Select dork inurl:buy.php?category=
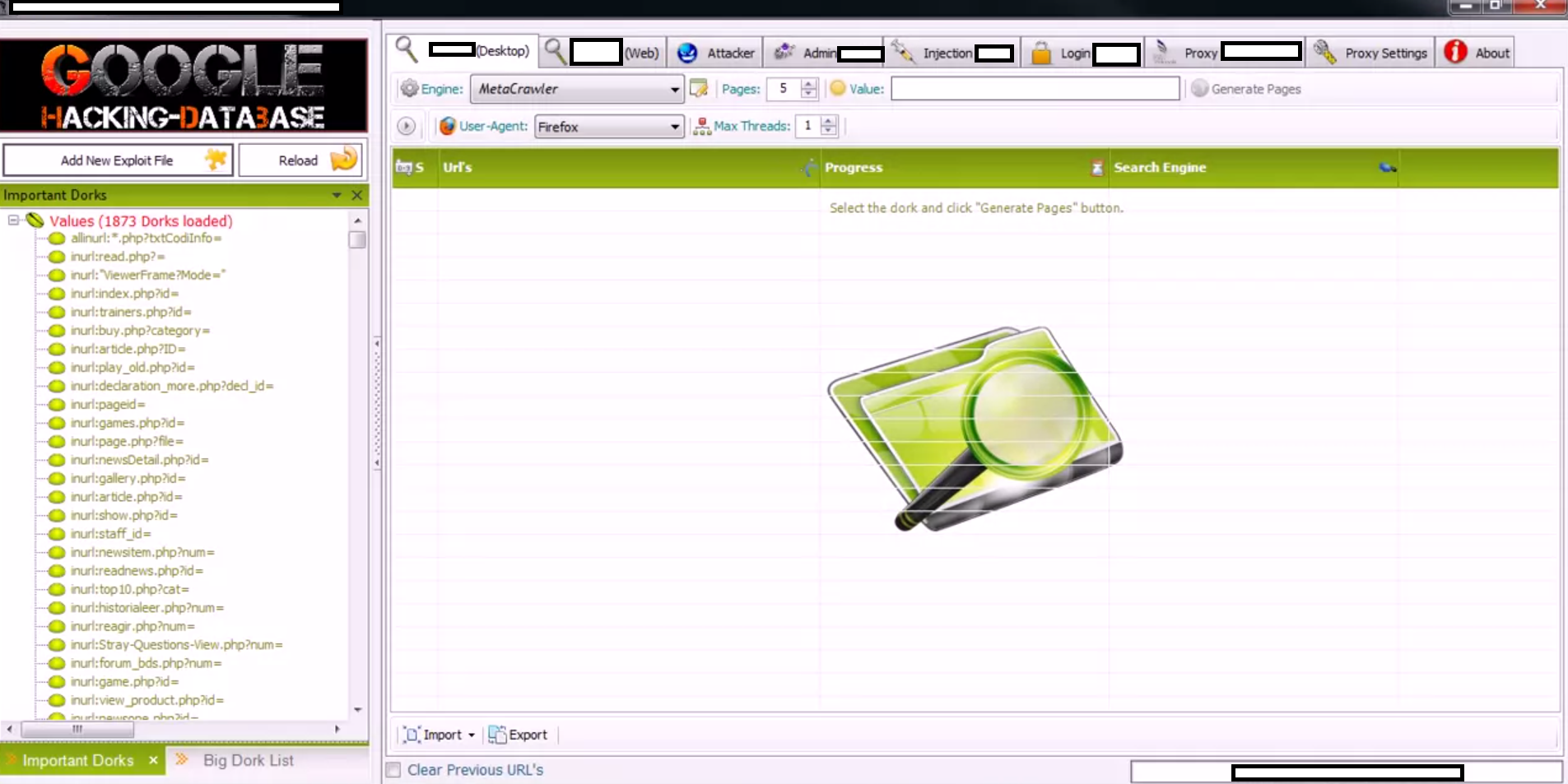The width and height of the screenshot is (1568, 784). [140, 331]
